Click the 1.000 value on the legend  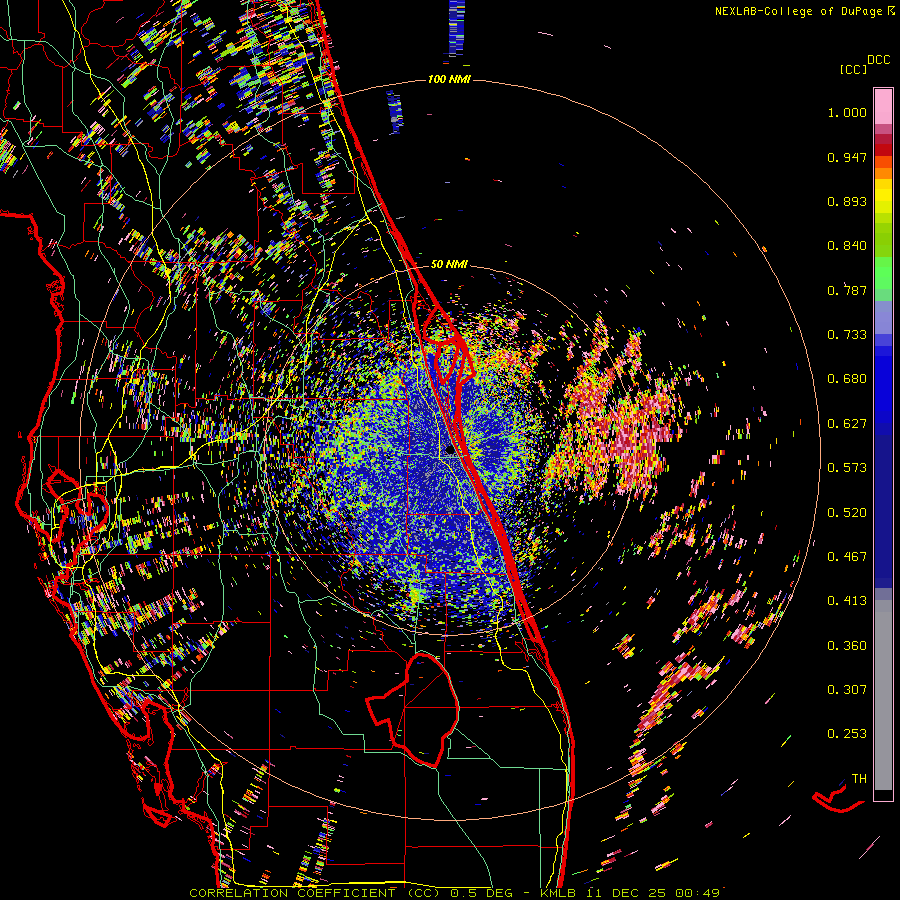pos(847,112)
